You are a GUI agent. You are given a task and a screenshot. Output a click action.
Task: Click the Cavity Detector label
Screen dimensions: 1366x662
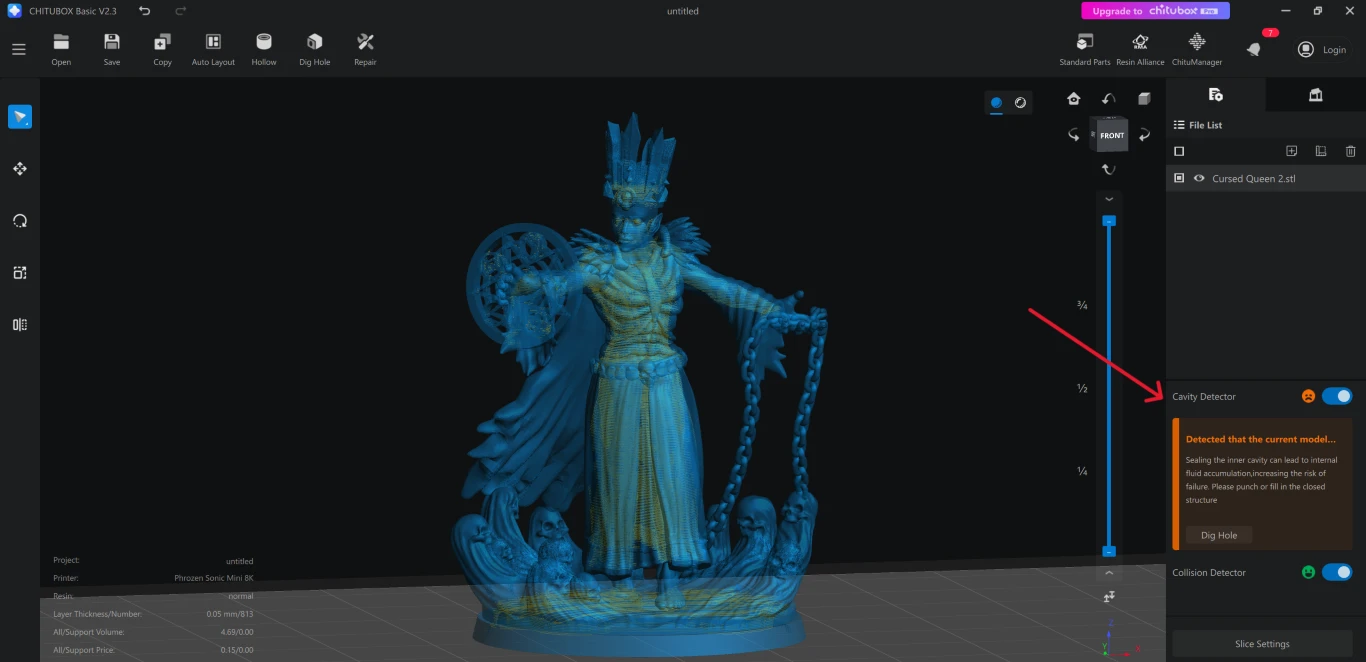(x=1204, y=397)
